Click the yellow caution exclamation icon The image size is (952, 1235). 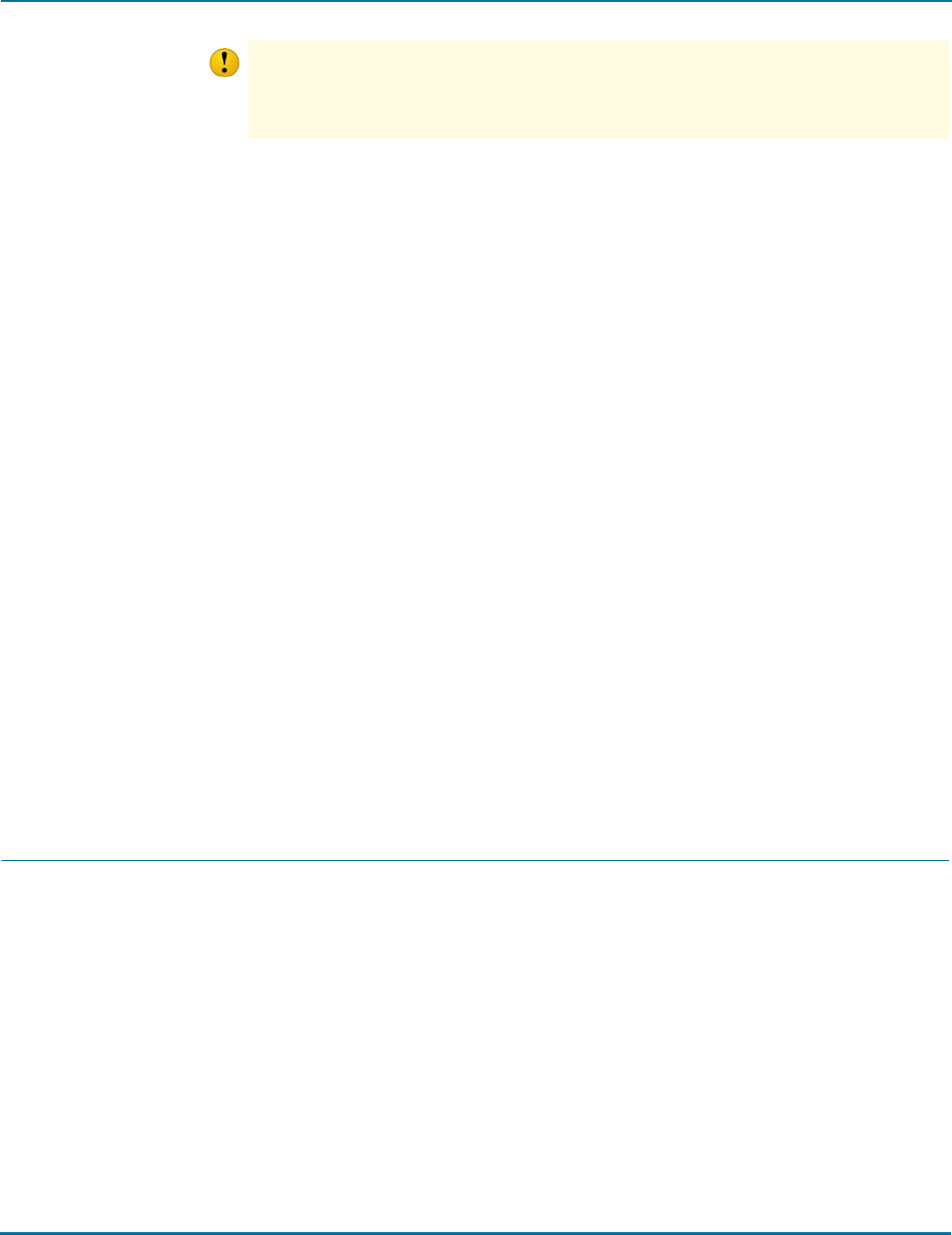[x=224, y=63]
